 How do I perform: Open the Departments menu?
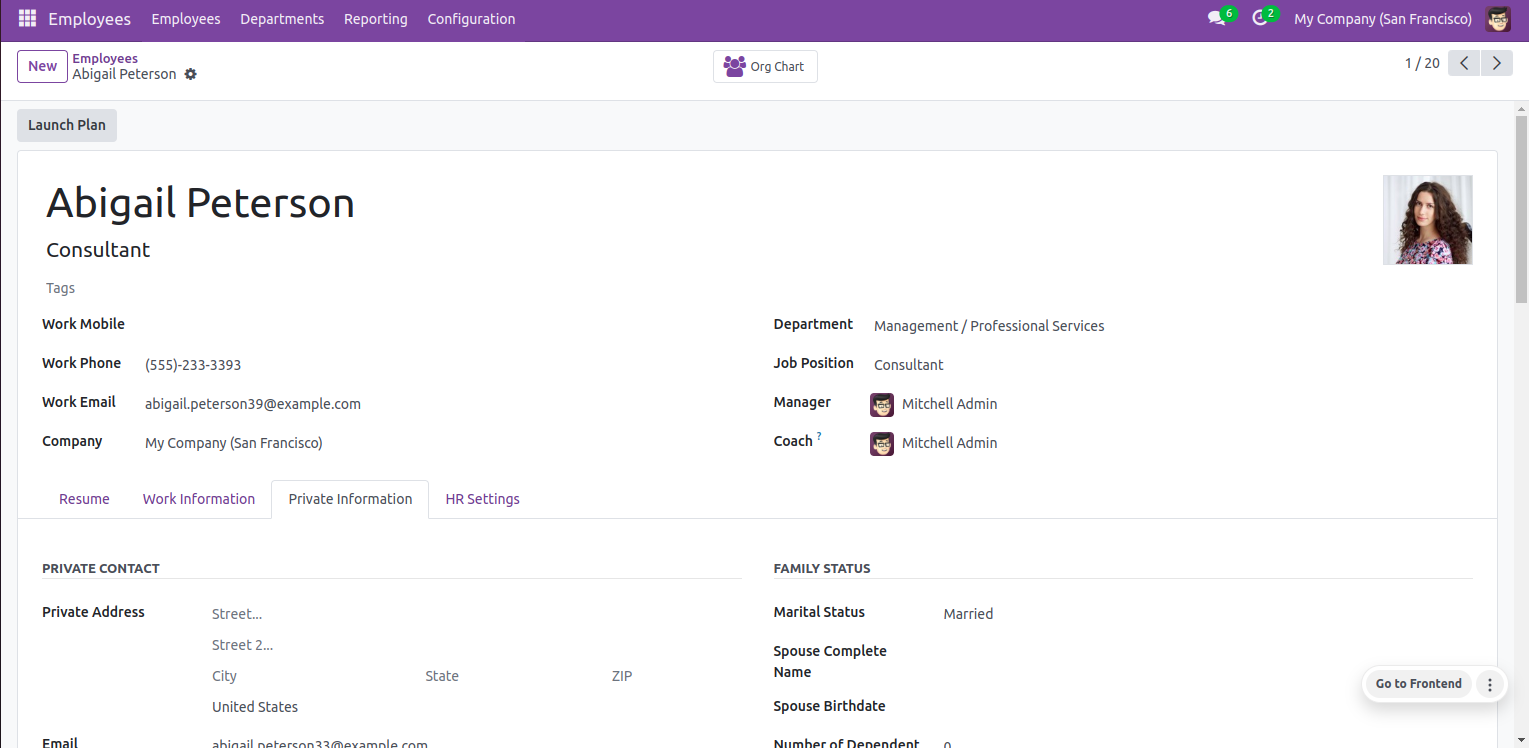[282, 19]
